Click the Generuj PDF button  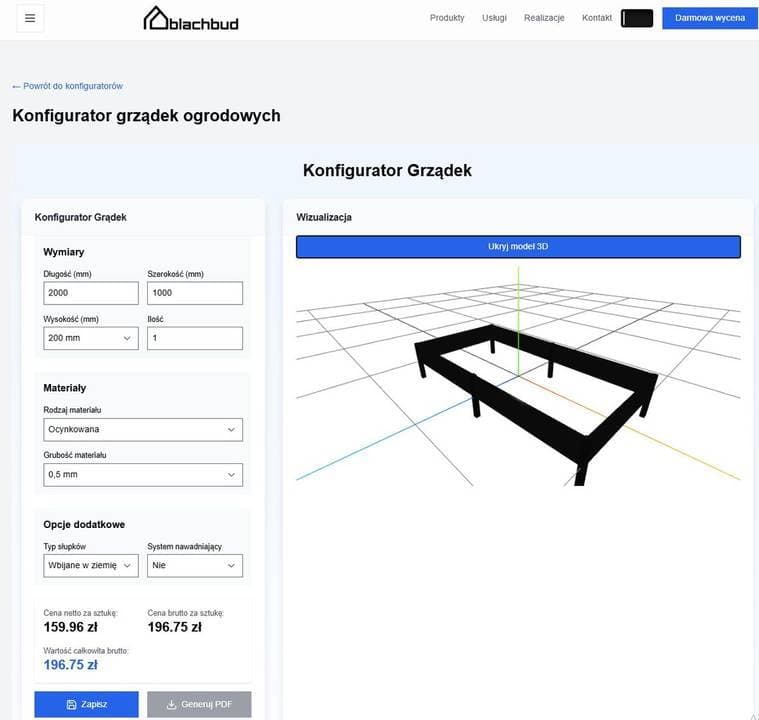coord(199,704)
